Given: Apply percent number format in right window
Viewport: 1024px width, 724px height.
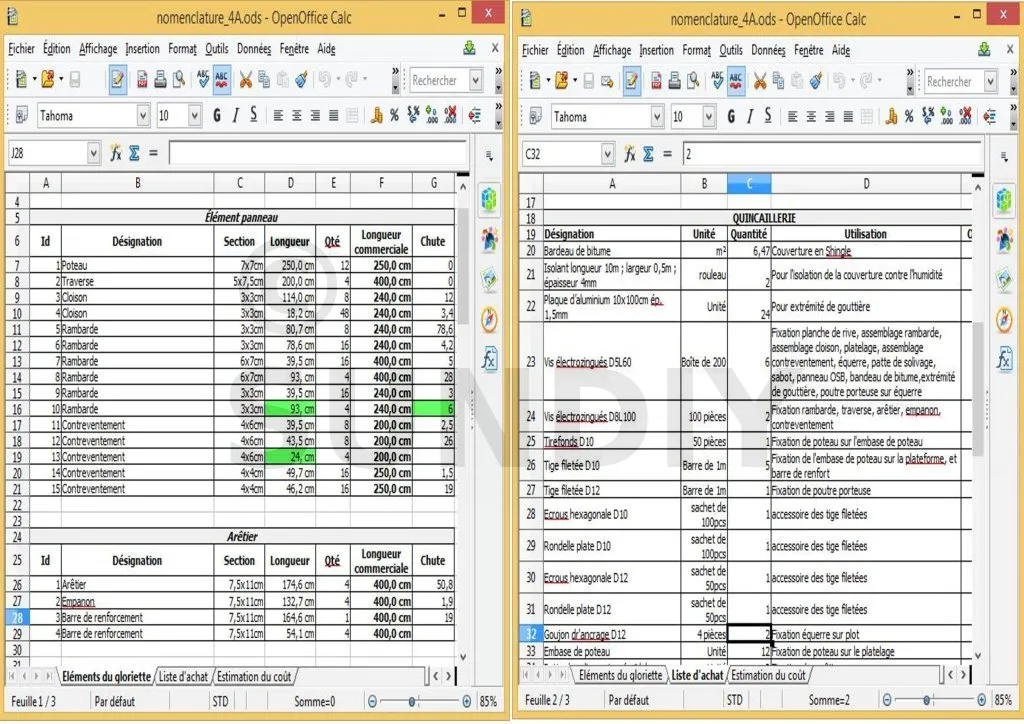Looking at the screenshot, I should pos(908,117).
